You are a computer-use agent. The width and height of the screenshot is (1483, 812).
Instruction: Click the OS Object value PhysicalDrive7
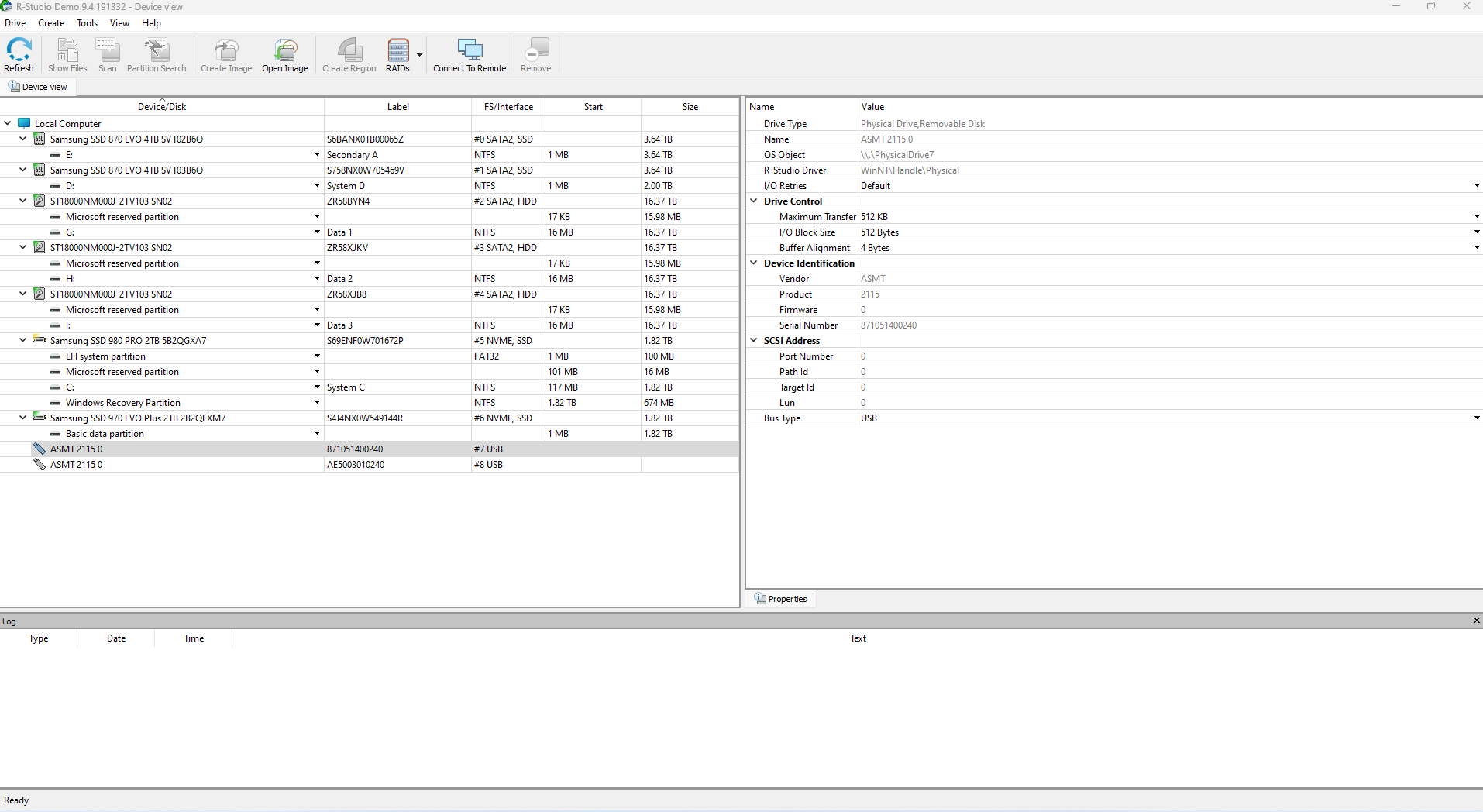(897, 155)
